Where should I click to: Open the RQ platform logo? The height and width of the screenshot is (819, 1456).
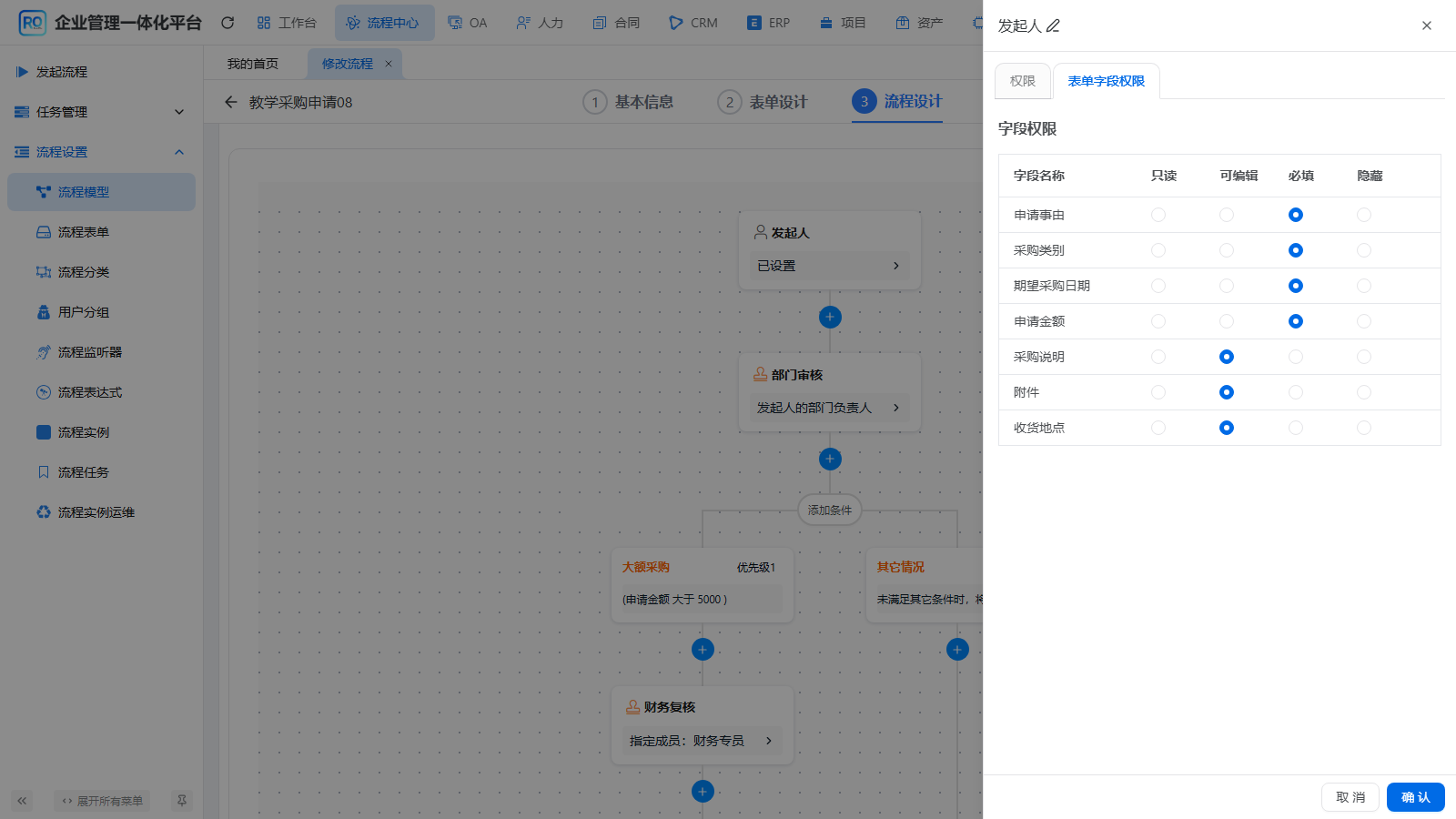click(32, 23)
